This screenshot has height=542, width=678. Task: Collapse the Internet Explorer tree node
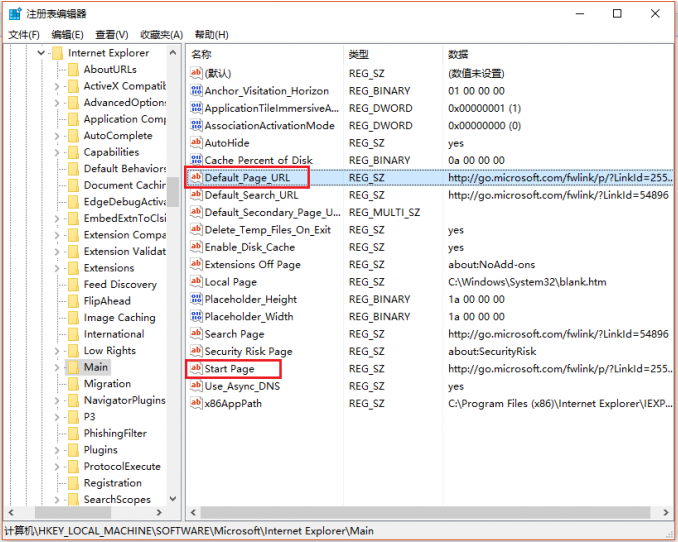tap(41, 53)
